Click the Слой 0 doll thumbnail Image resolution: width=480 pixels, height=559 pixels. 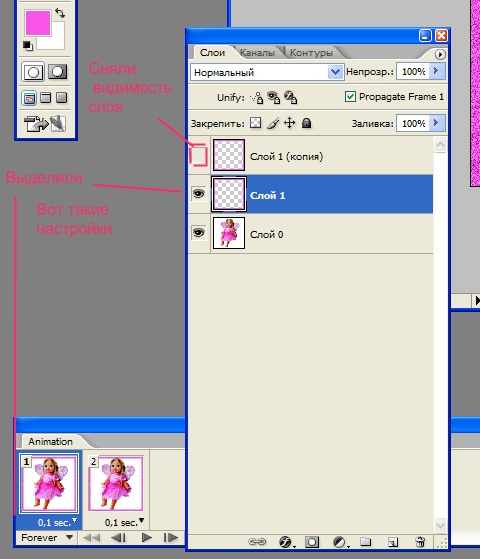229,233
